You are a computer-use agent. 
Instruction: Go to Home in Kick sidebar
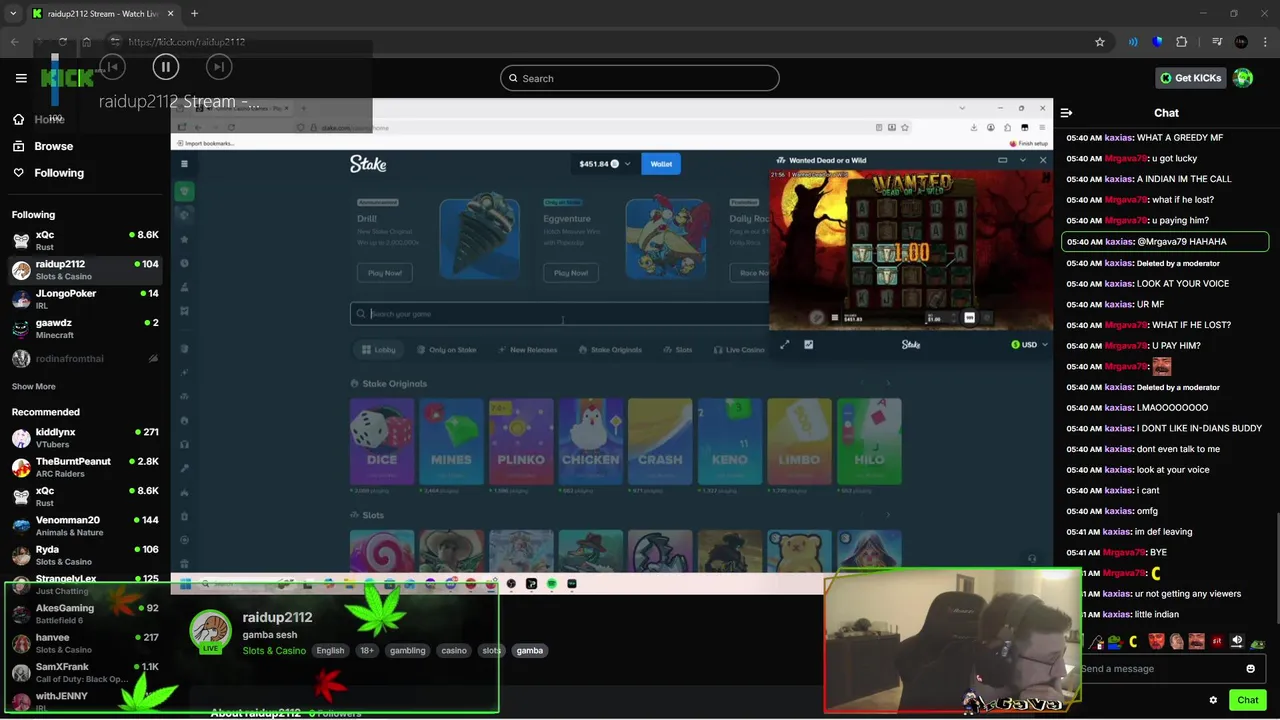[40, 119]
